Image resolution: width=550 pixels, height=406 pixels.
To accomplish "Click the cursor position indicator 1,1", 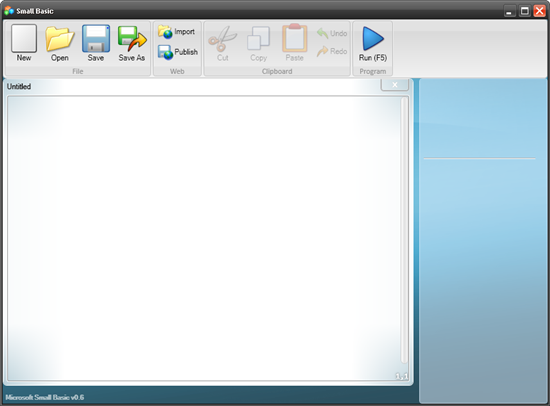I will [402, 376].
